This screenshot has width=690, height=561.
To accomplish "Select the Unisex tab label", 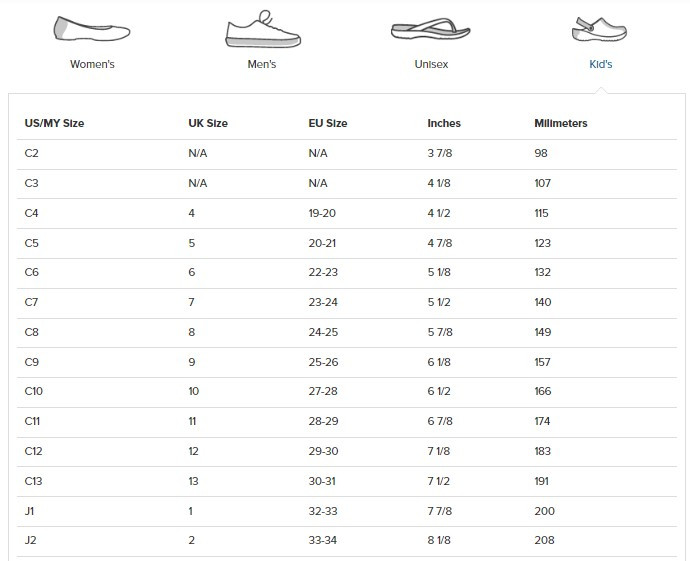I will pyautogui.click(x=431, y=64).
